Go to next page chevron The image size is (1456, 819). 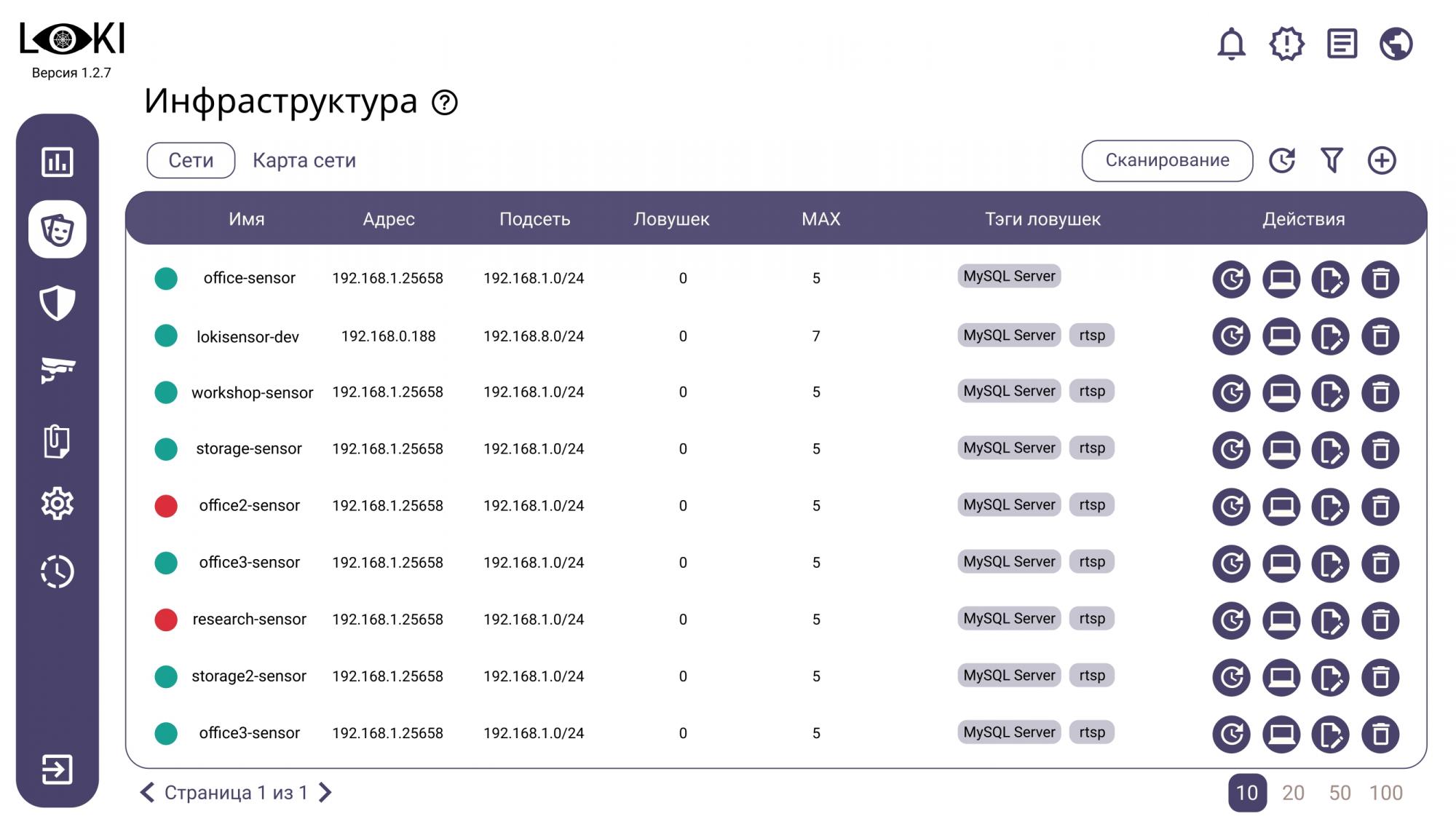pos(325,792)
